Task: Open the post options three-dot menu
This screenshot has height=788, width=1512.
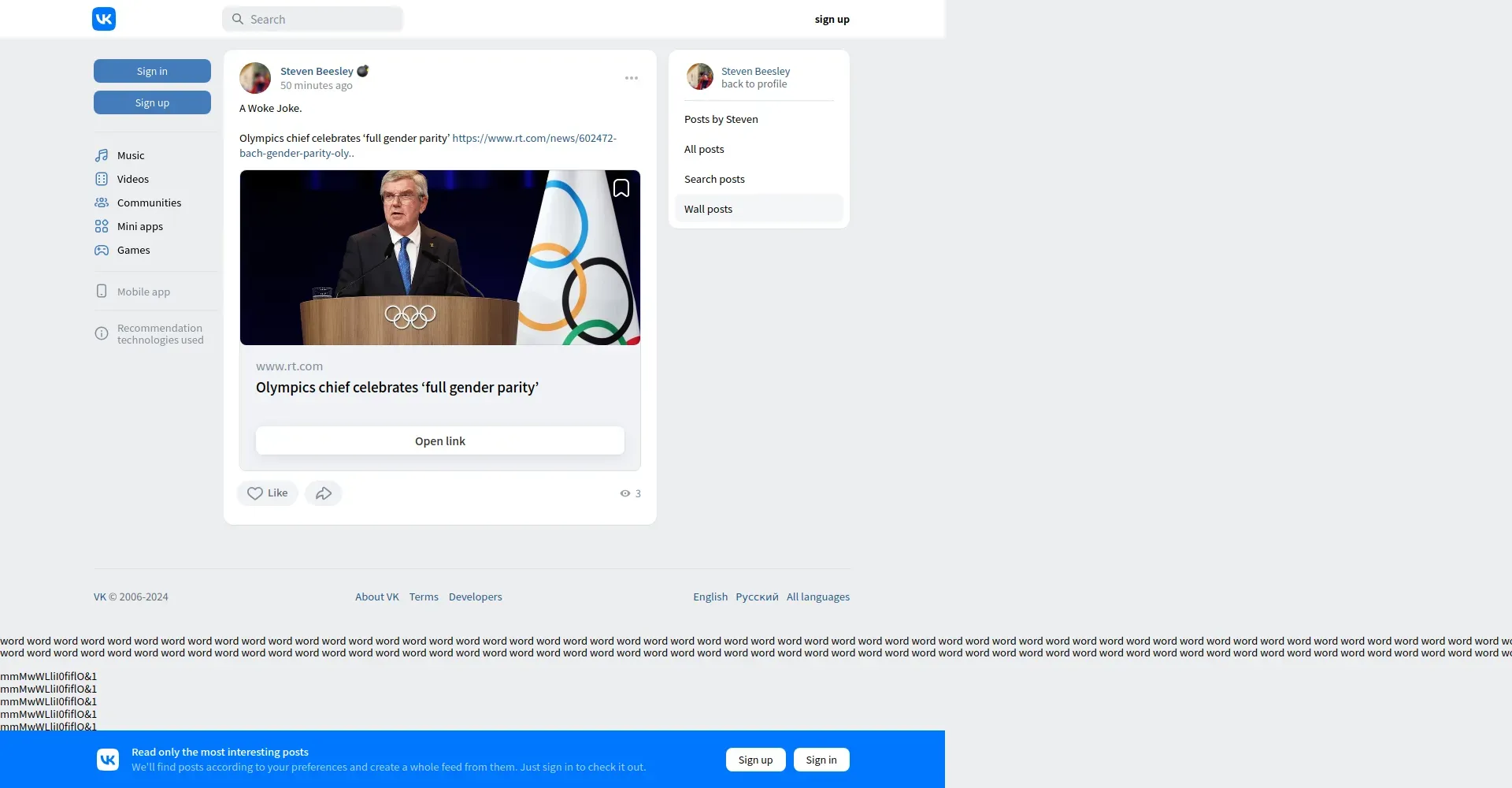Action: point(632,78)
